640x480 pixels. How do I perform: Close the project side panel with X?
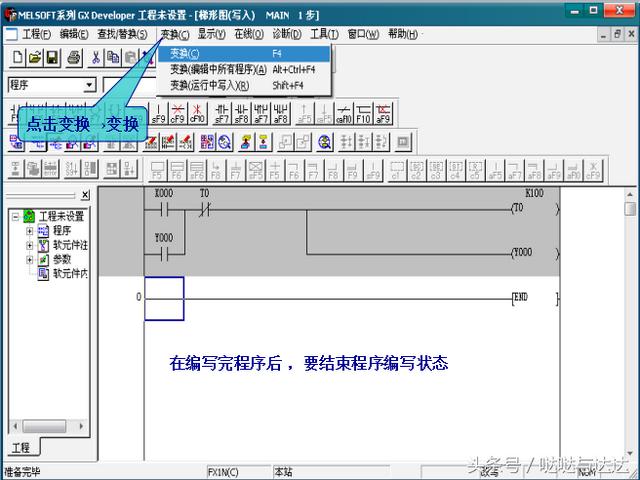(x=85, y=195)
